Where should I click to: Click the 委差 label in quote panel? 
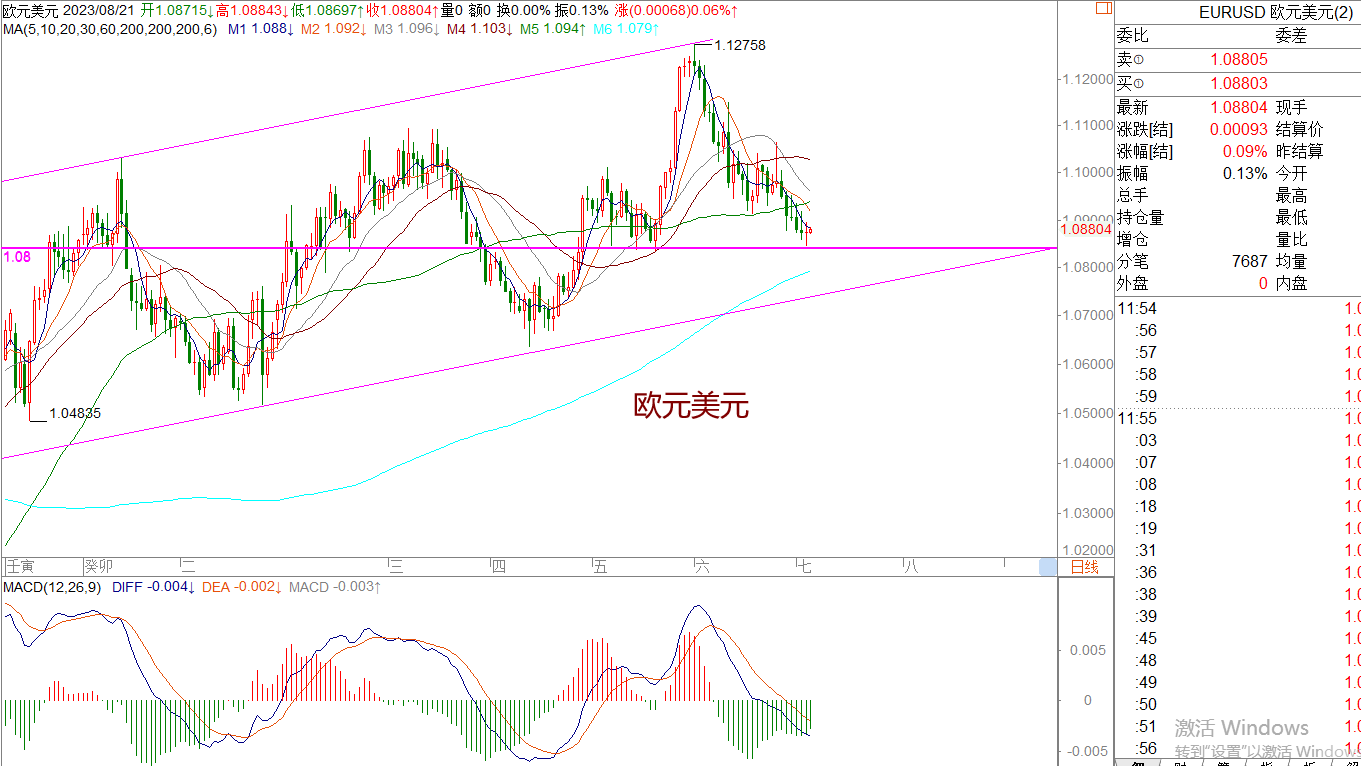tap(1291, 36)
